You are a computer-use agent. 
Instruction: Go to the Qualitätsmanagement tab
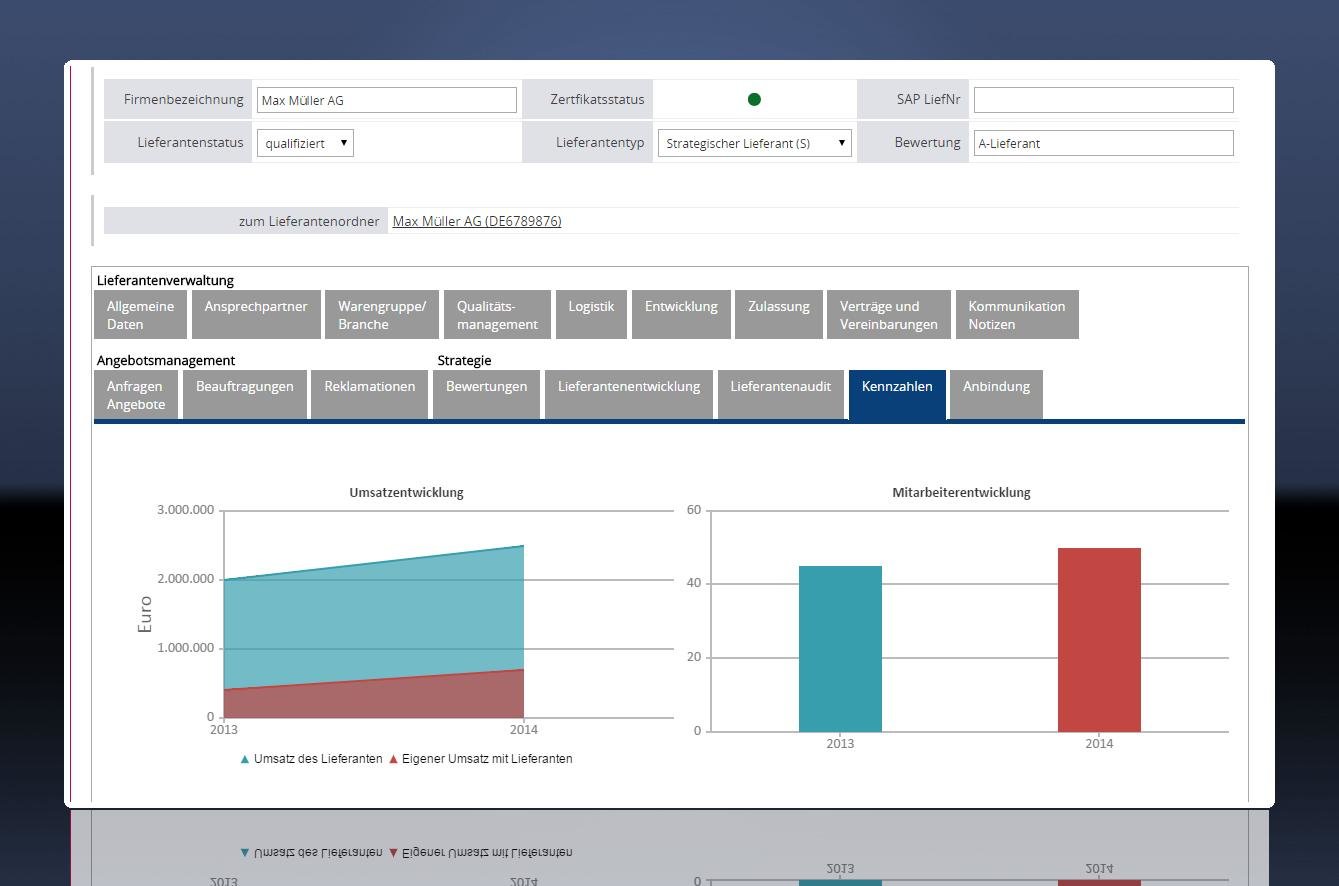497,315
